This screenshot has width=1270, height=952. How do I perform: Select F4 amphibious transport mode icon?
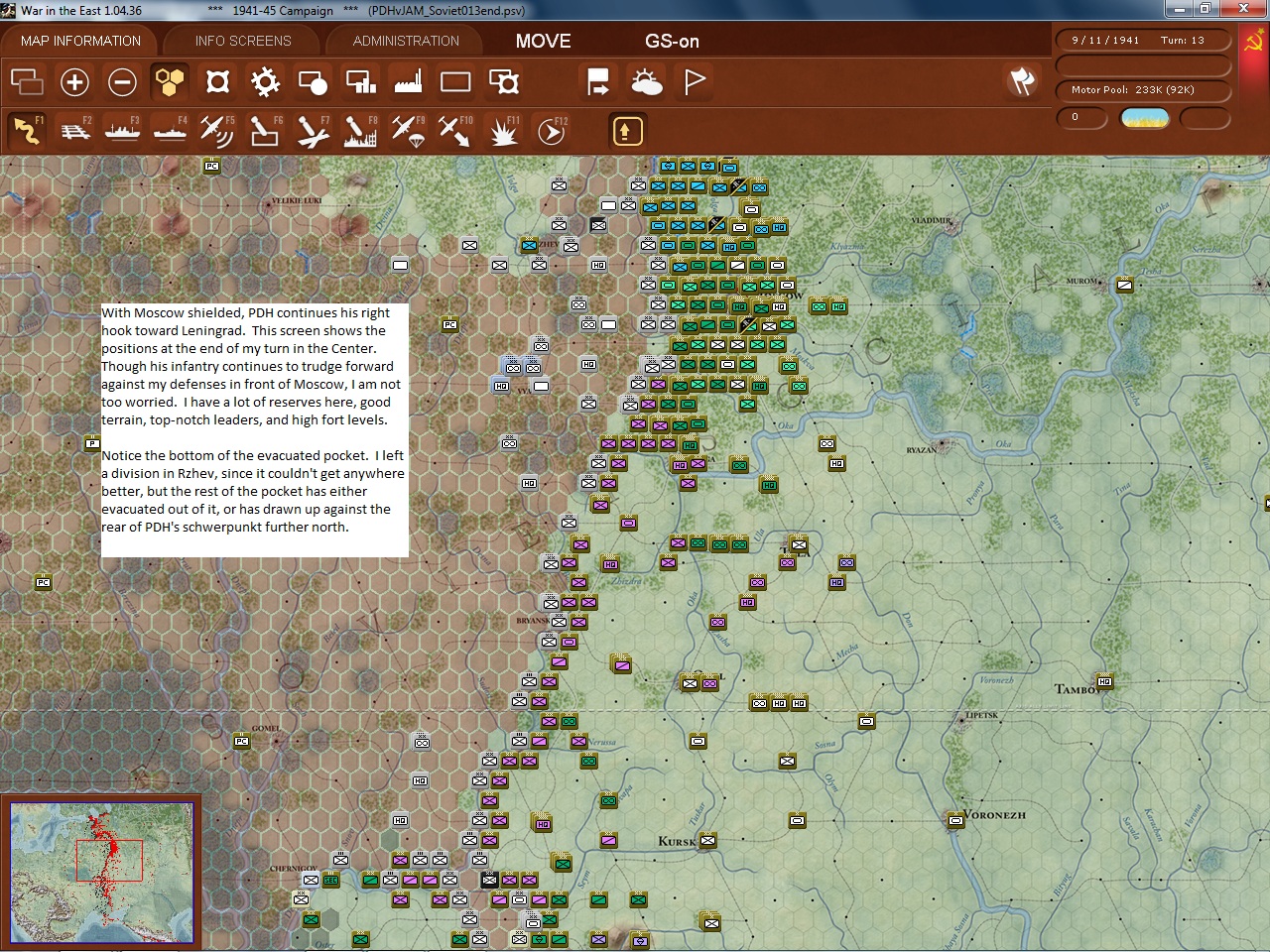(170, 130)
